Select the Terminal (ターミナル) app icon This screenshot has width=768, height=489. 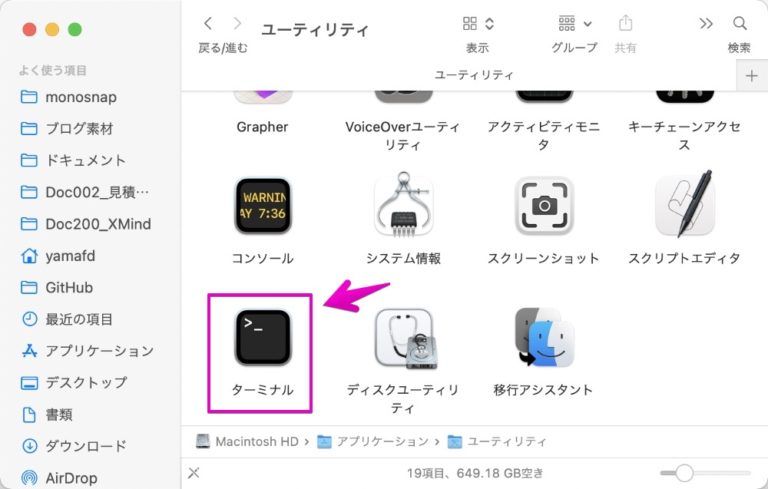click(x=263, y=338)
